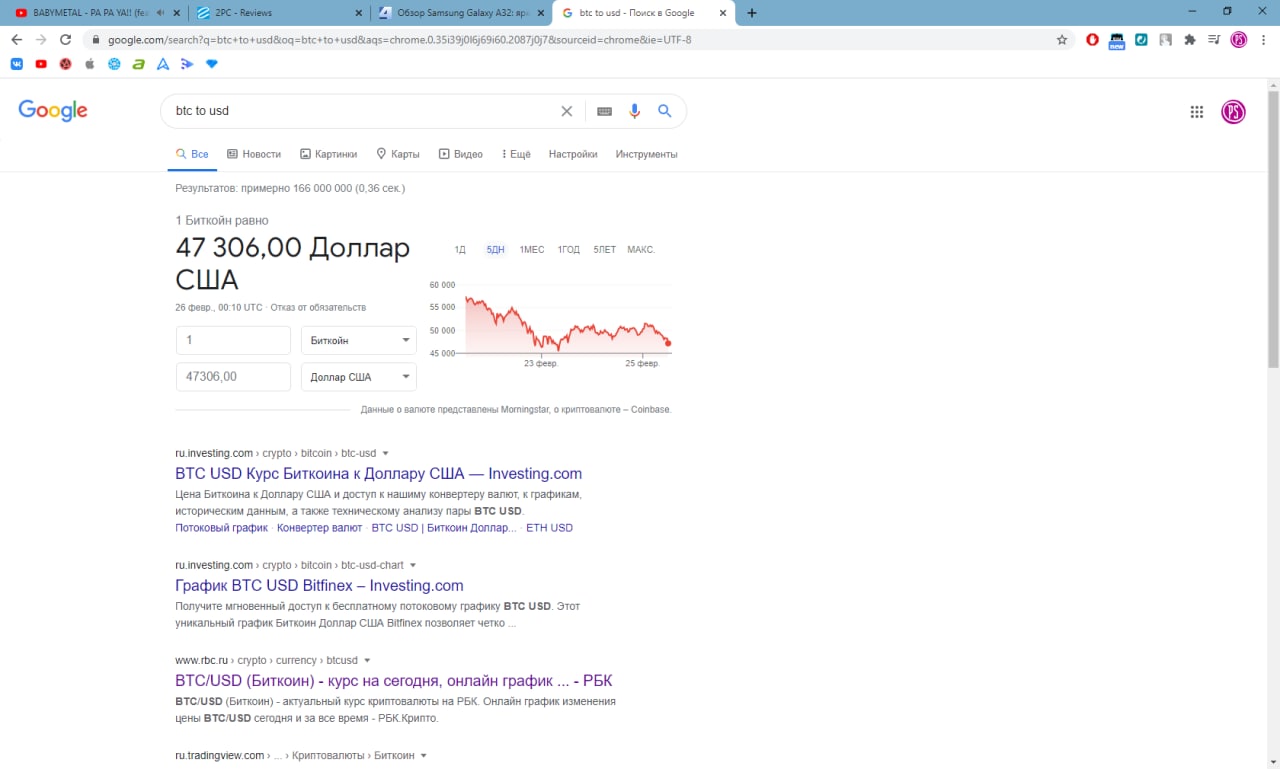The height and width of the screenshot is (769, 1280).
Task: Open the Google apps grid
Action: 1197,112
